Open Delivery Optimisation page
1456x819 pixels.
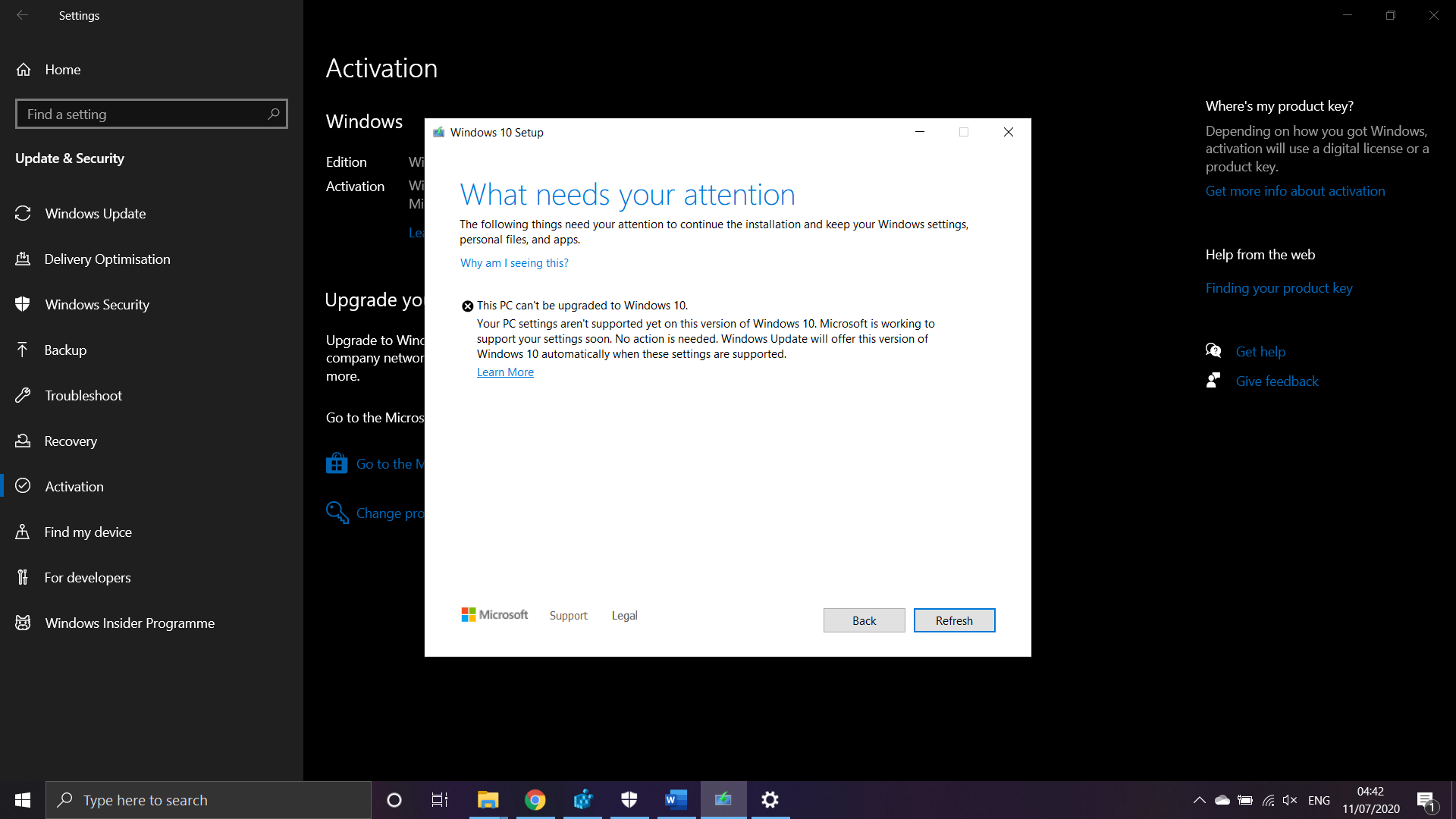[107, 259]
